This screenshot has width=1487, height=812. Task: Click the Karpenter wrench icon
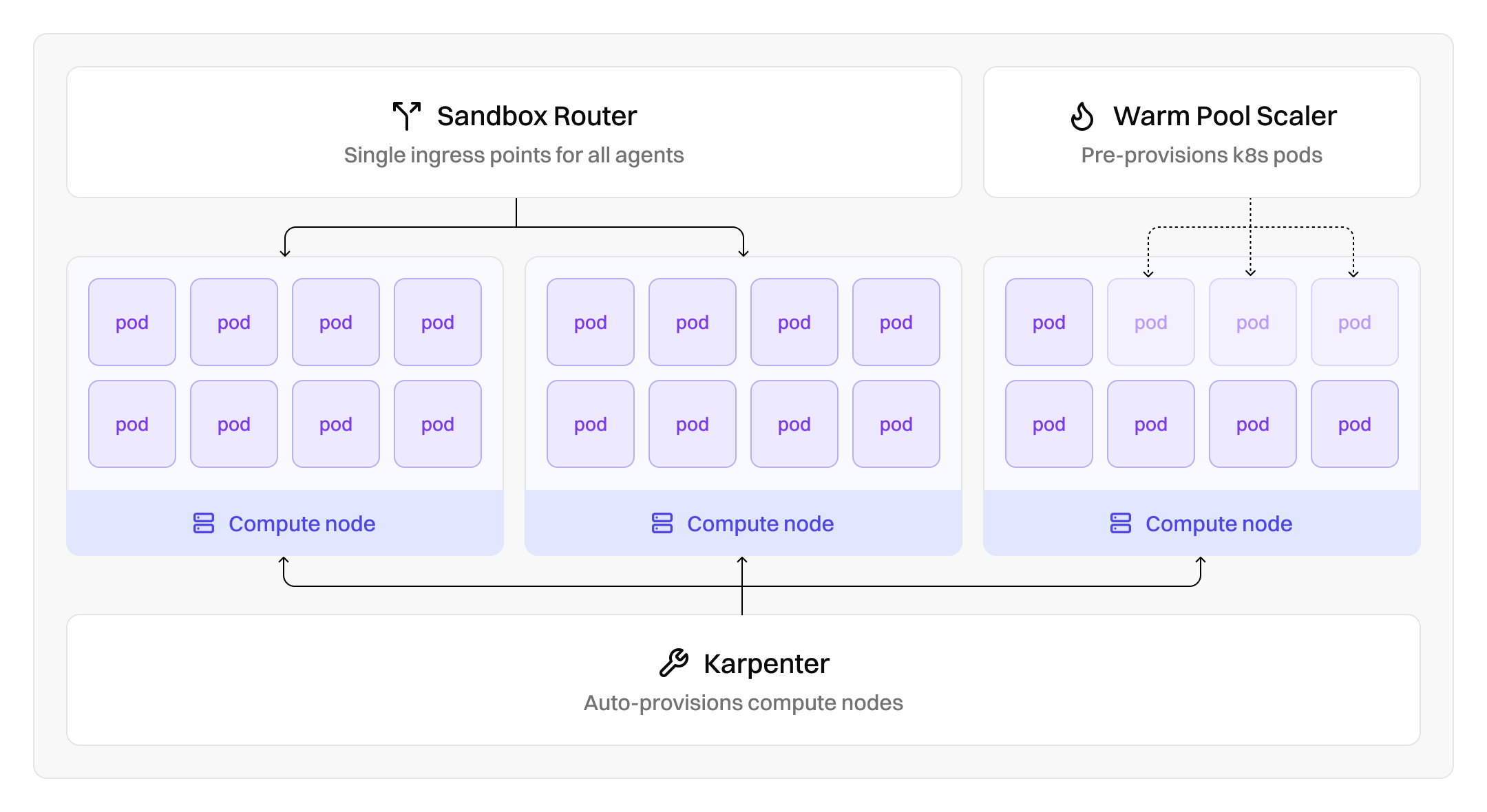click(x=673, y=663)
